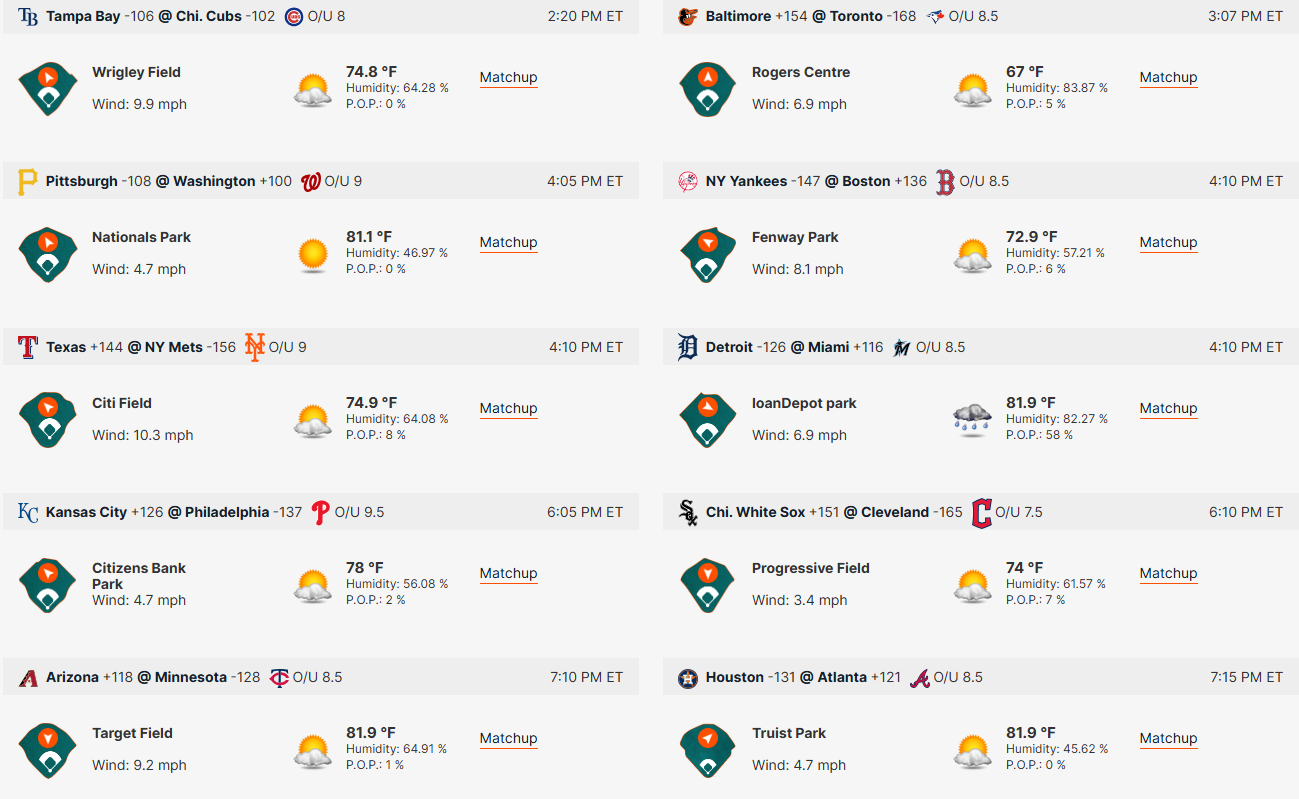Click the sunny weather icon for Nationals Park
The width and height of the screenshot is (1299, 799).
(313, 255)
